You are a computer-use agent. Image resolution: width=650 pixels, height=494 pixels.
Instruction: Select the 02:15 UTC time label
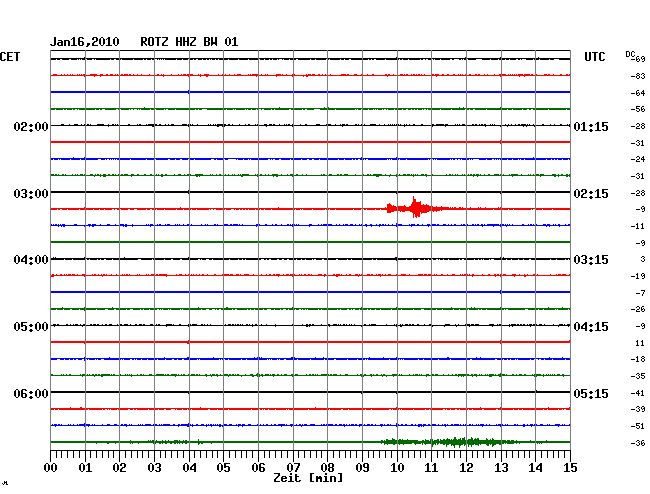tap(591, 194)
